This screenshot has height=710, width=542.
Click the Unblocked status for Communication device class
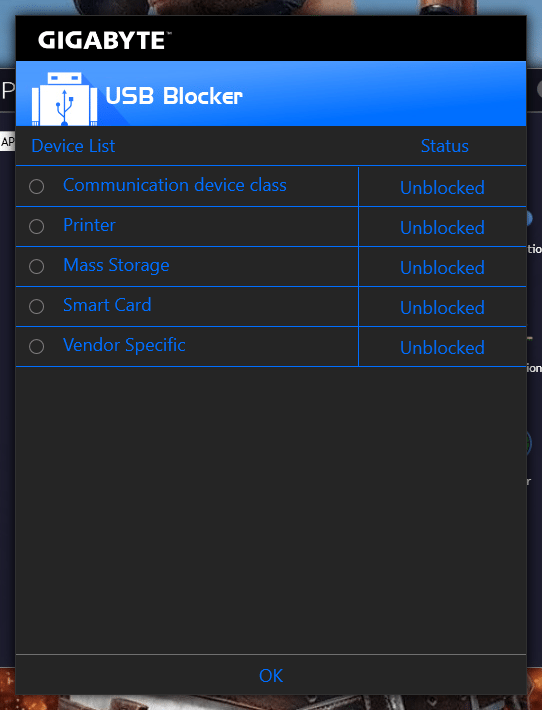pos(442,187)
